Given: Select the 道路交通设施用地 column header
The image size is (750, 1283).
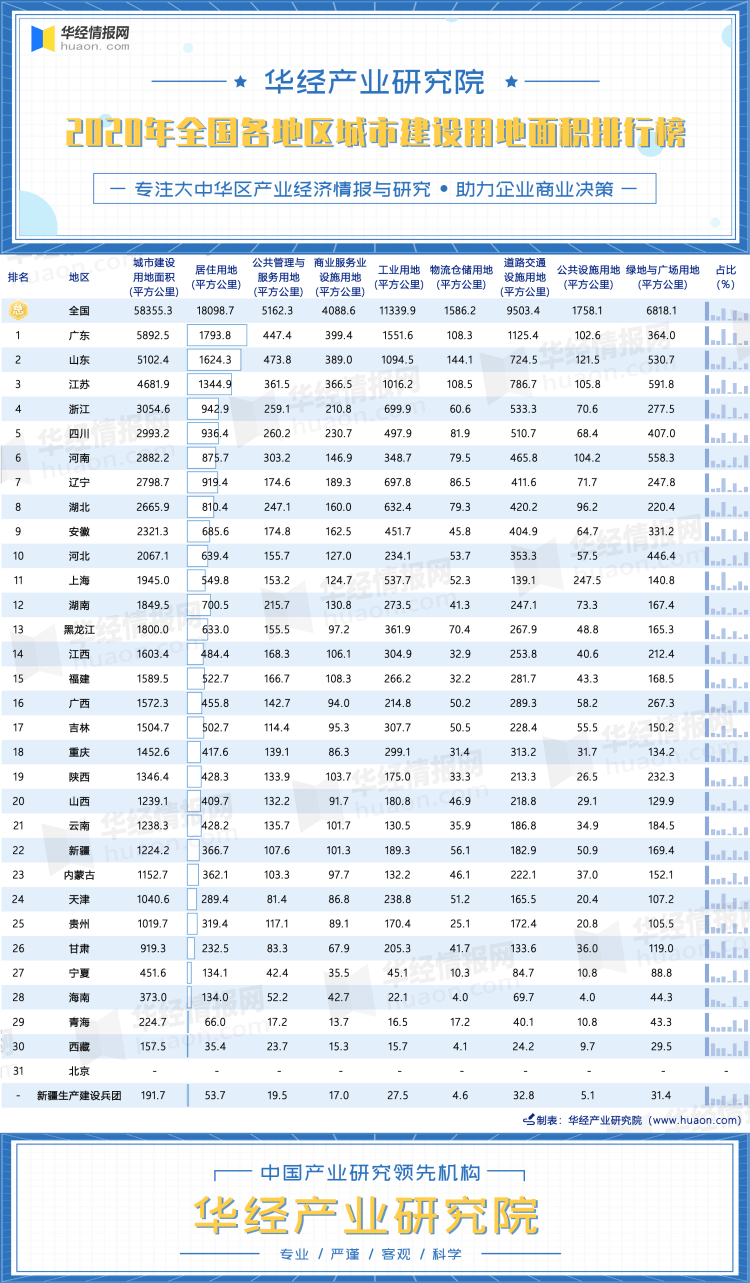Looking at the screenshot, I should tap(524, 276).
